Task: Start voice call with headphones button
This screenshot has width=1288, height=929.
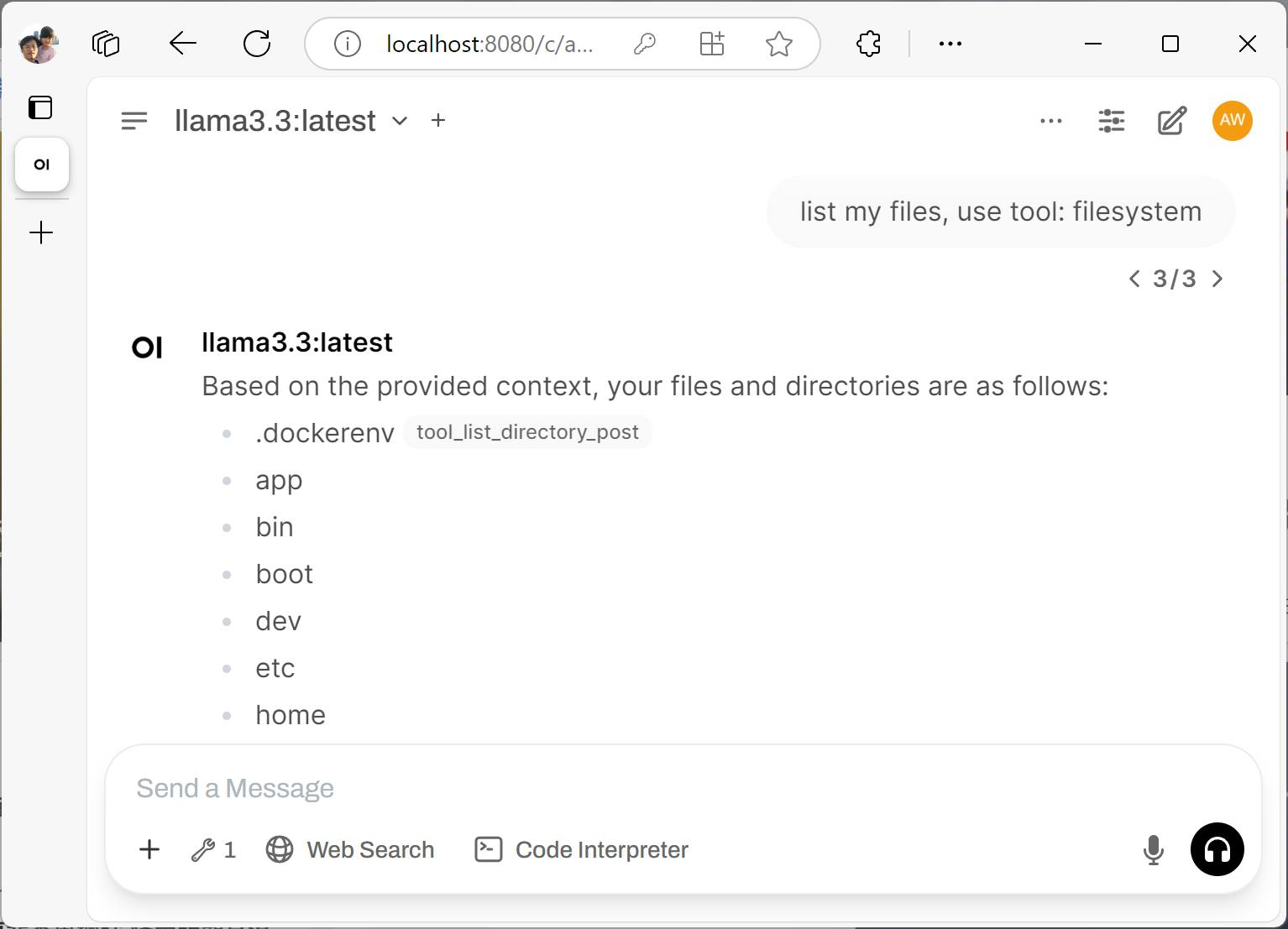Action: click(1217, 849)
